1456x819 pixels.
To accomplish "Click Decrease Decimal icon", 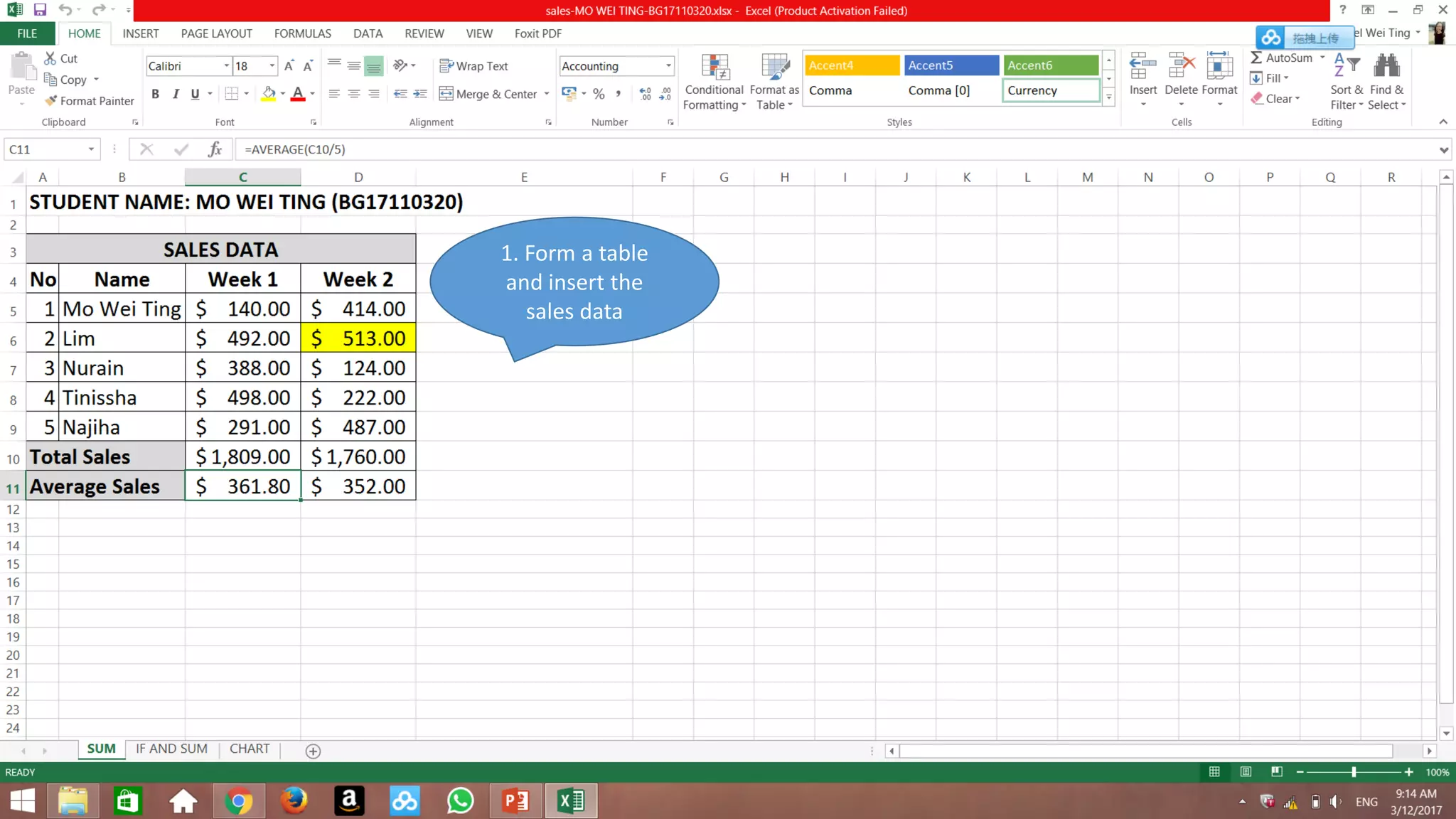I will click(665, 94).
